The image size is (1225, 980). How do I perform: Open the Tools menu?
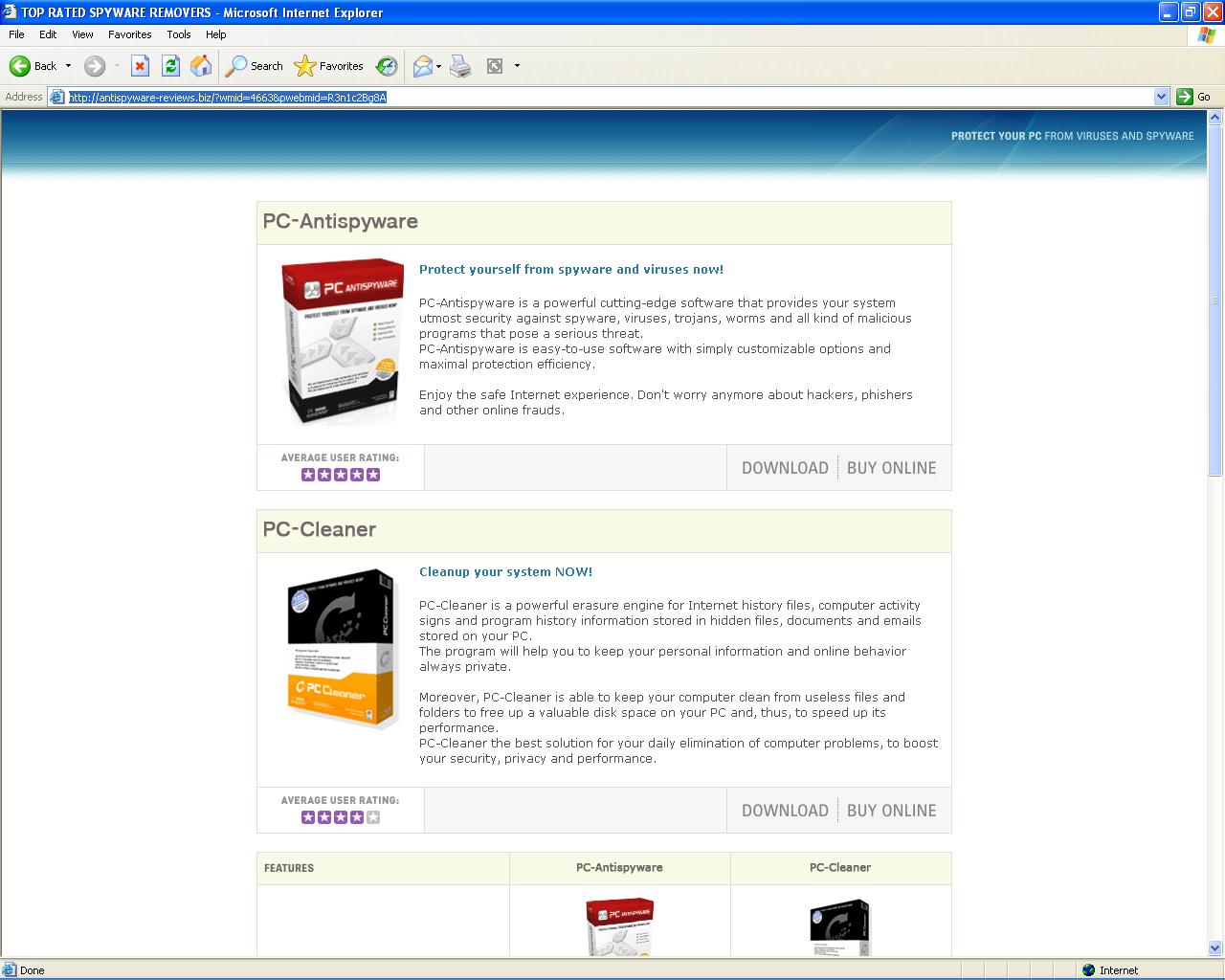tap(179, 34)
